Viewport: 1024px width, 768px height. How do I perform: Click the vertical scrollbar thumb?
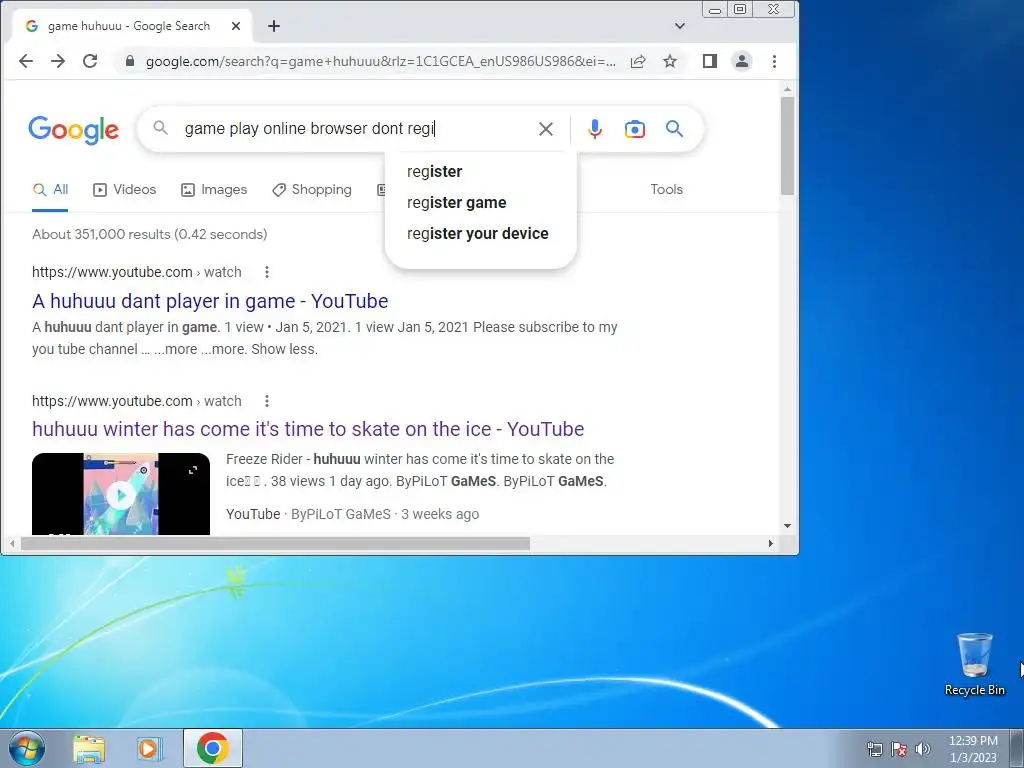(x=788, y=146)
